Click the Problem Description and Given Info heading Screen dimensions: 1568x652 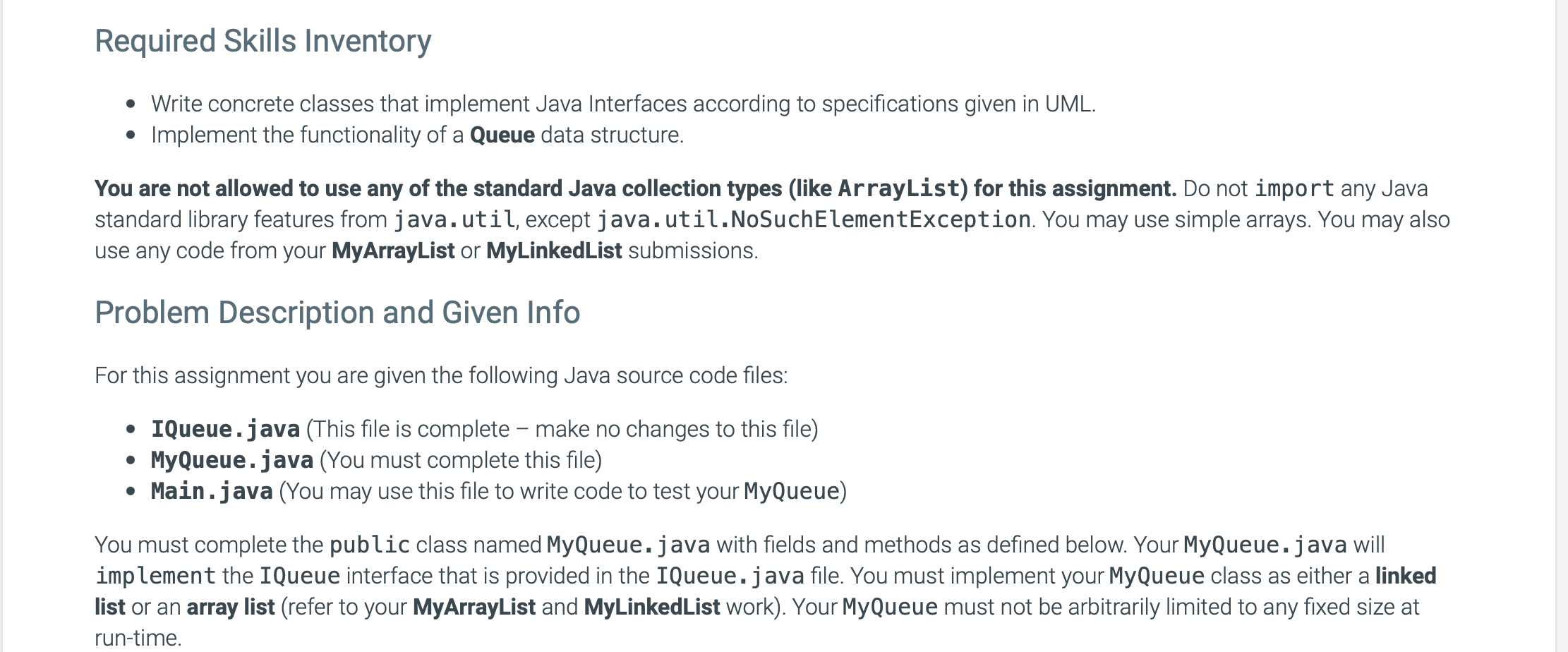click(x=337, y=313)
